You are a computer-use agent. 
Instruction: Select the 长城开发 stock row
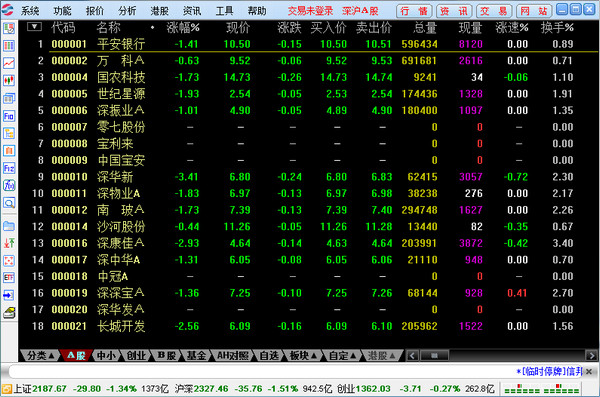[308, 326]
